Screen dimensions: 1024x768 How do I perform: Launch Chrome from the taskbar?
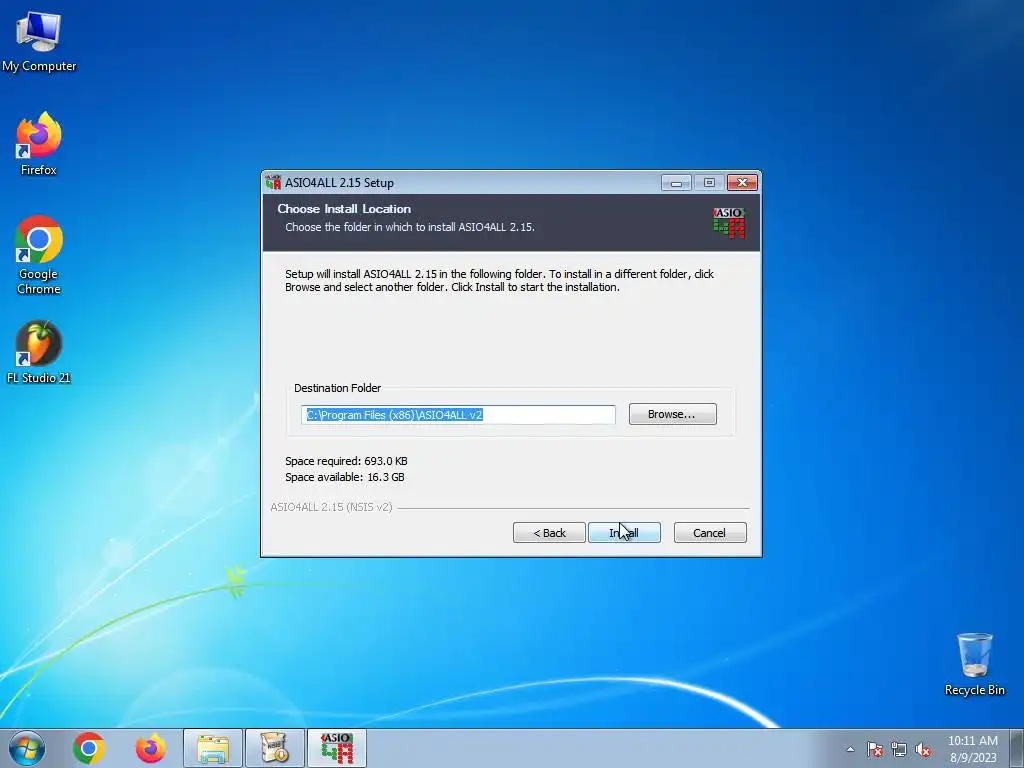89,748
